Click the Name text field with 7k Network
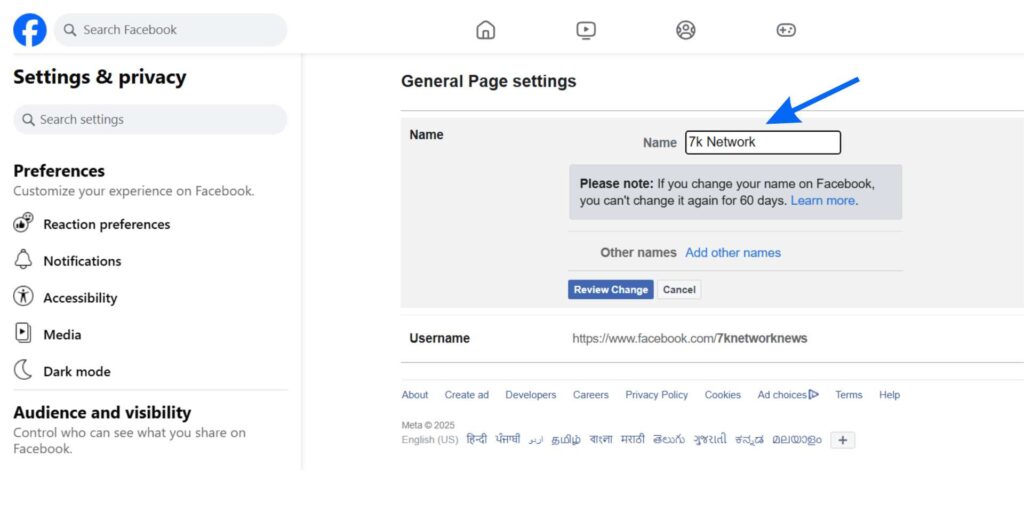The width and height of the screenshot is (1024, 512). (x=763, y=142)
